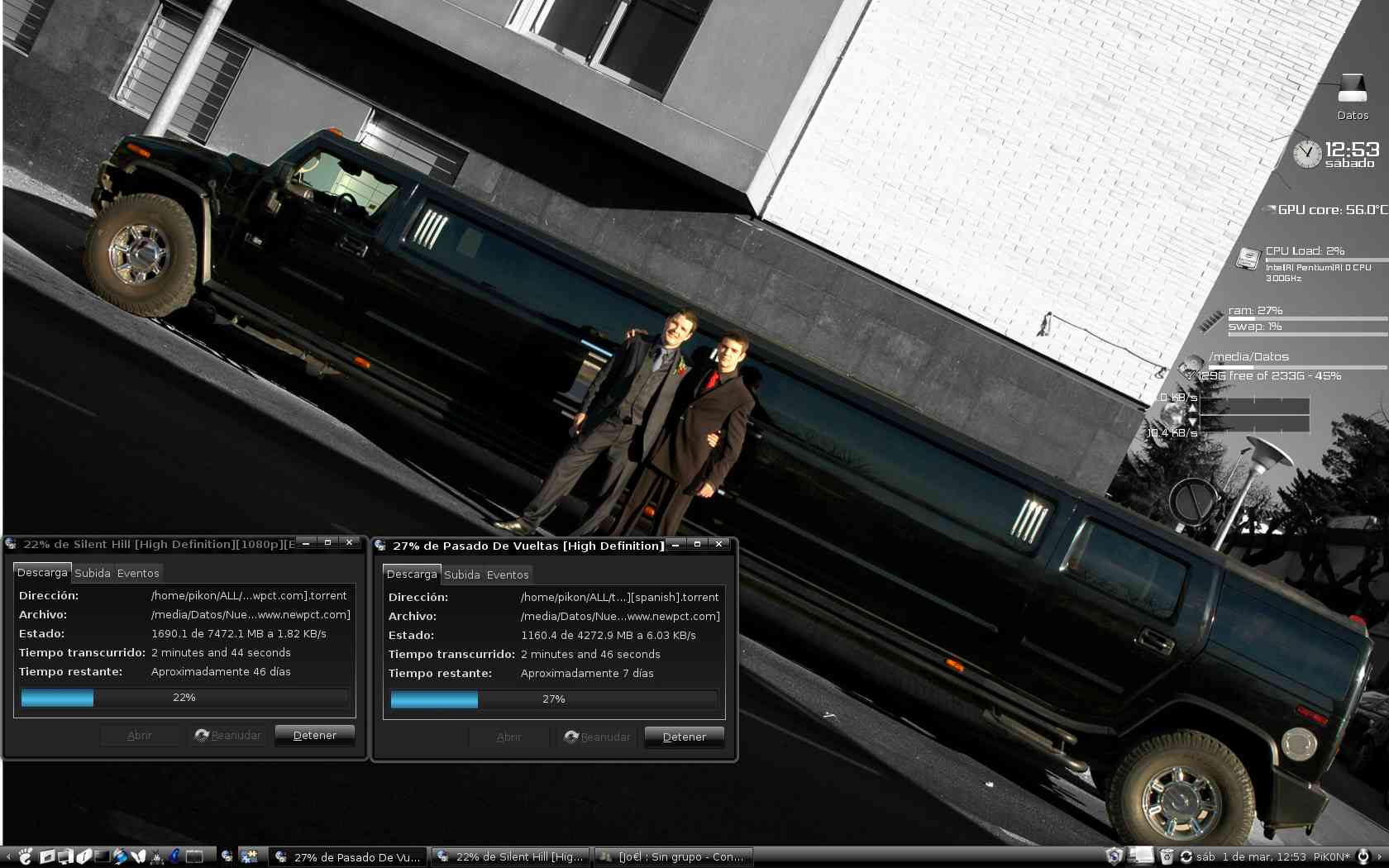
Task: Click the circular arrows update icon in the tray
Action: click(1186, 856)
